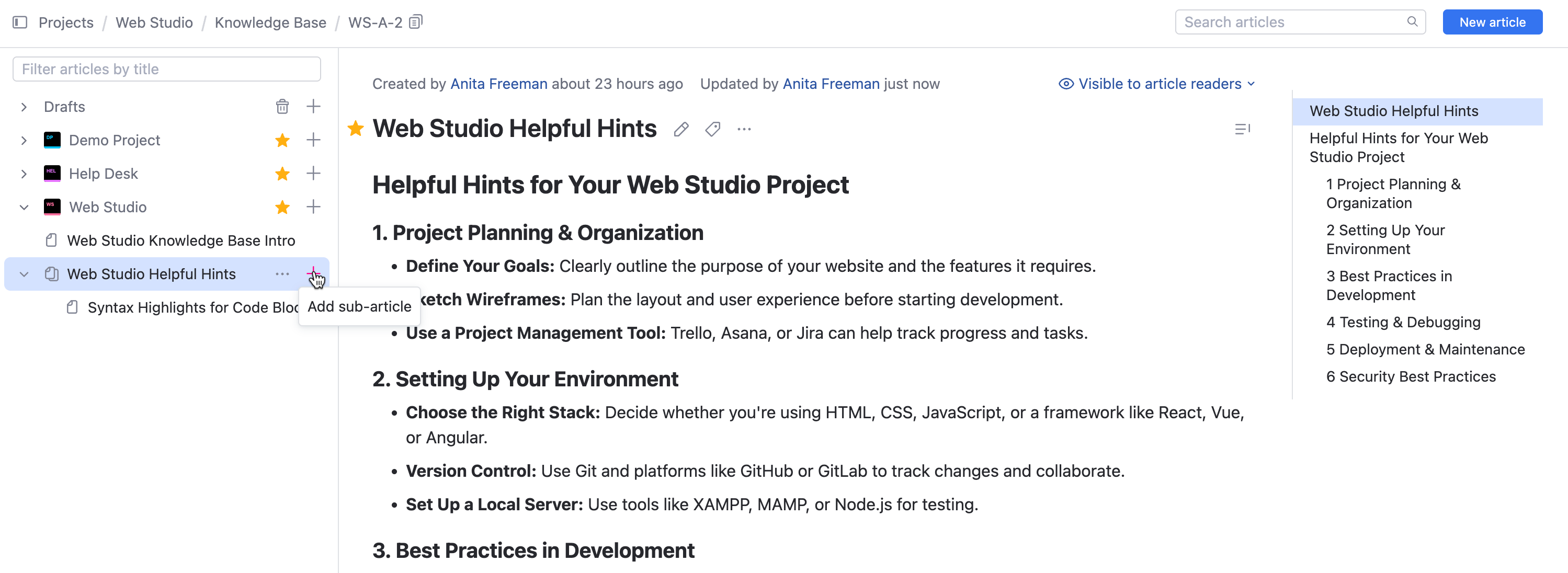Click the plus icon next to Demo Project

(313, 140)
